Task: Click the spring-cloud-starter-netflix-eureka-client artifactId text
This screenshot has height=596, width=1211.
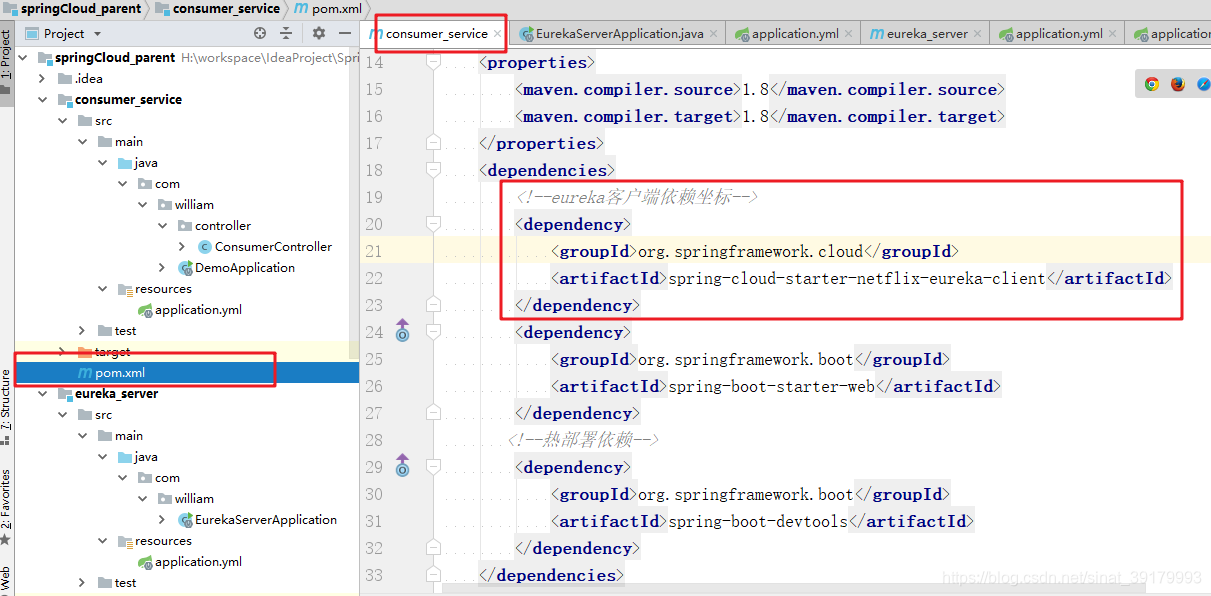Action: [857, 279]
